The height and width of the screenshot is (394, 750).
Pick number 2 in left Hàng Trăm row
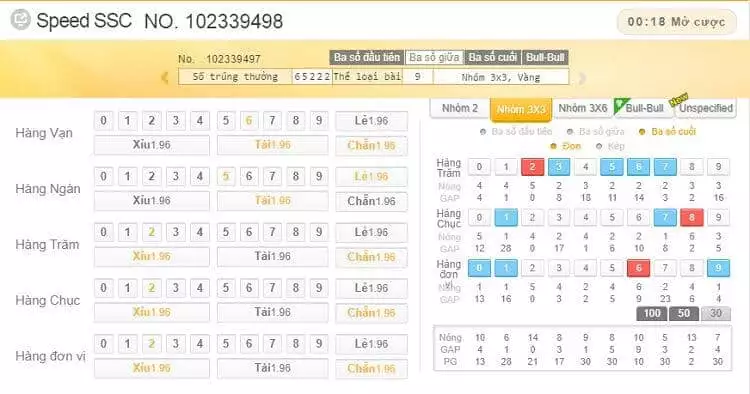(152, 232)
